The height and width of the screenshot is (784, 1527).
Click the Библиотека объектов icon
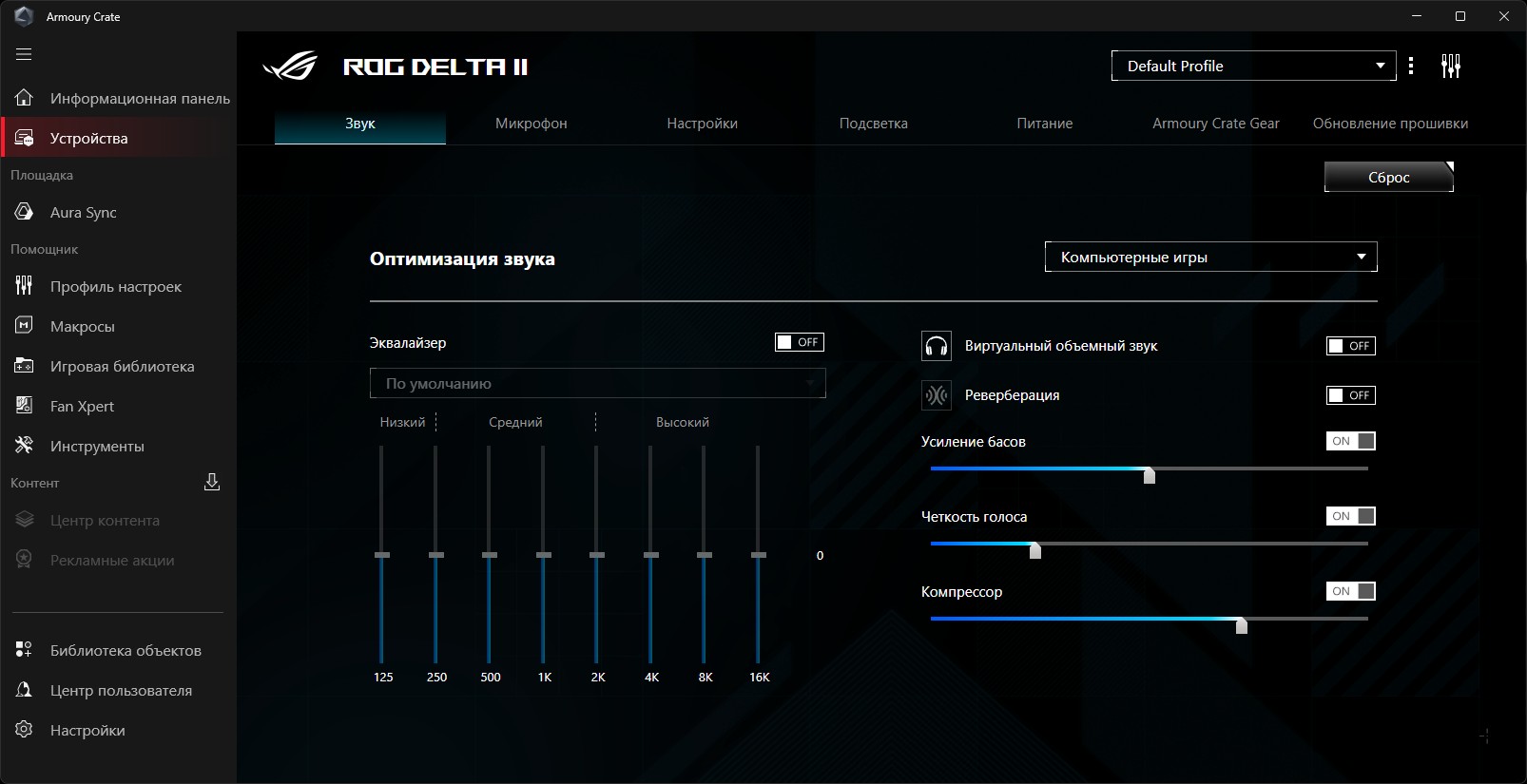tap(24, 650)
